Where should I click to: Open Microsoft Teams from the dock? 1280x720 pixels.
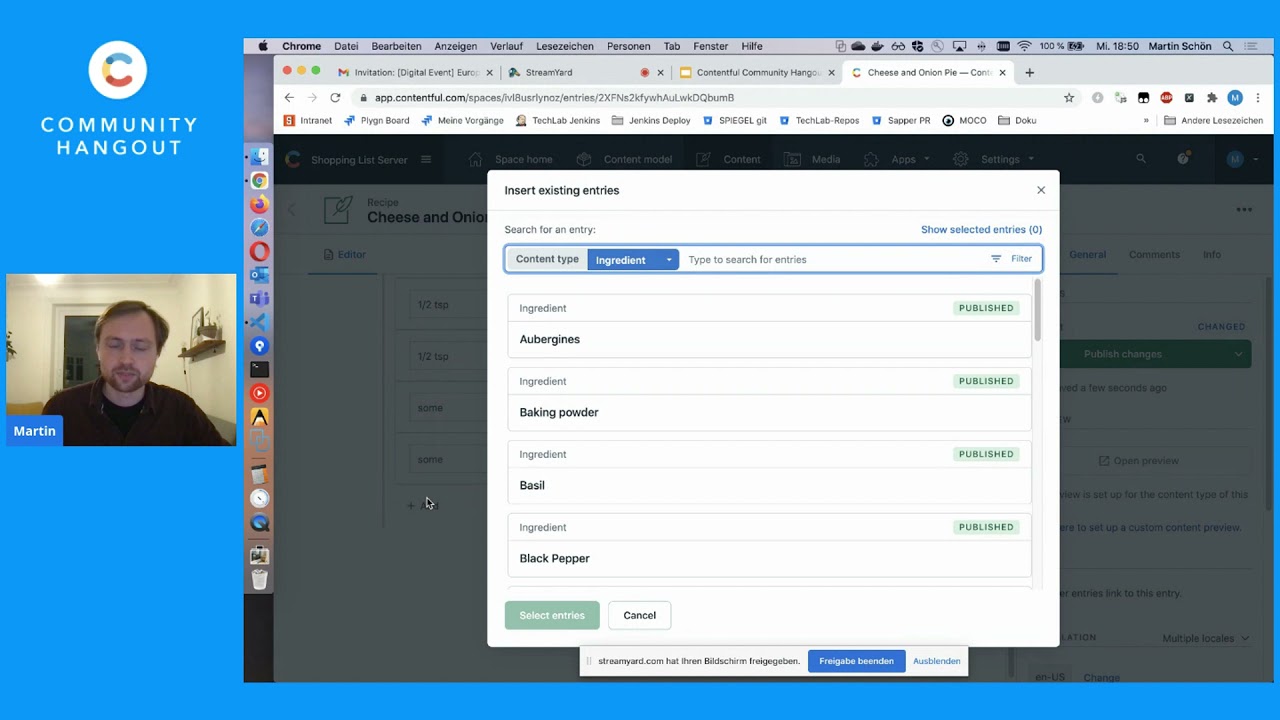tap(259, 299)
